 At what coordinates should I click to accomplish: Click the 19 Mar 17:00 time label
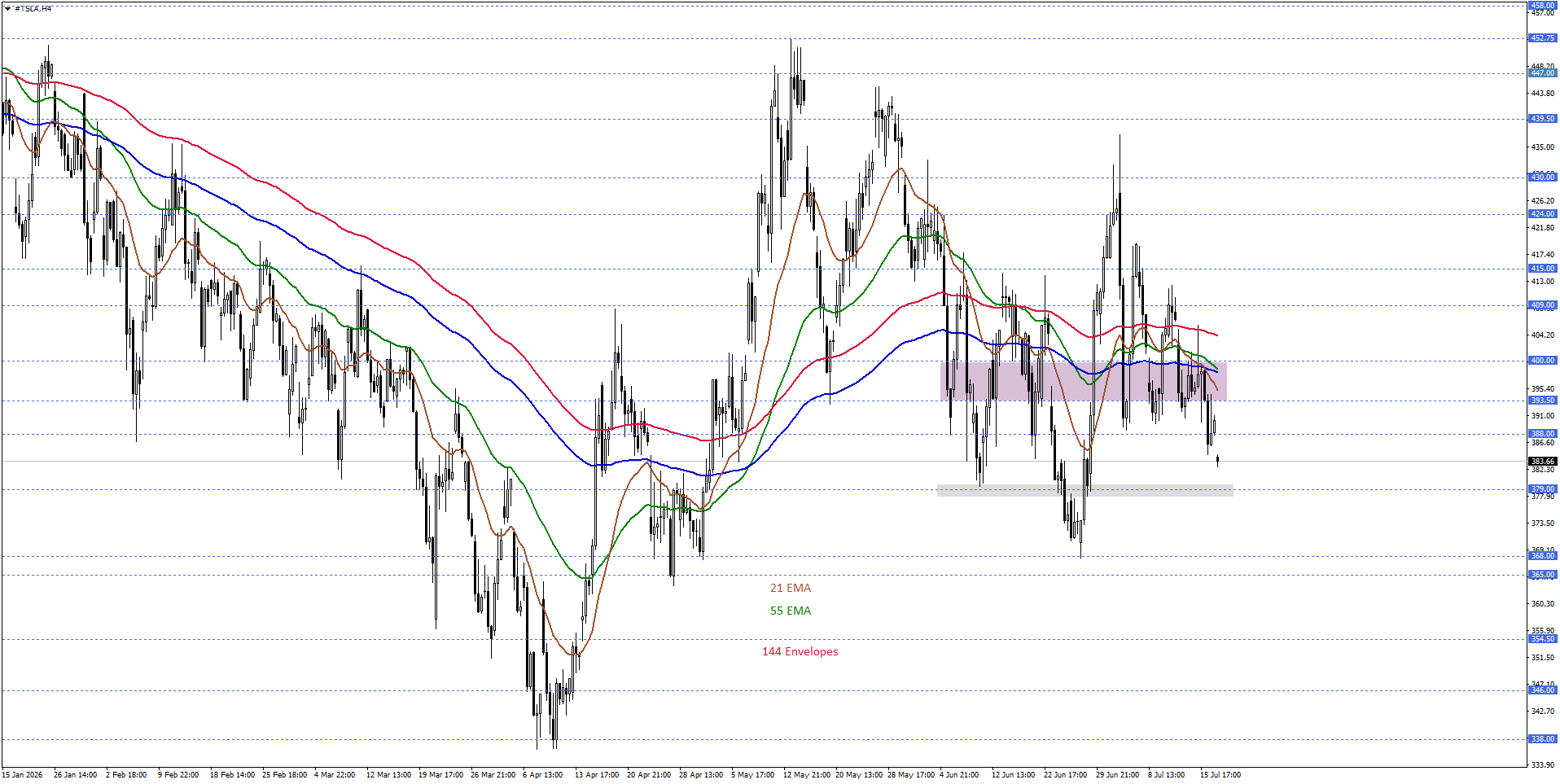pos(440,775)
